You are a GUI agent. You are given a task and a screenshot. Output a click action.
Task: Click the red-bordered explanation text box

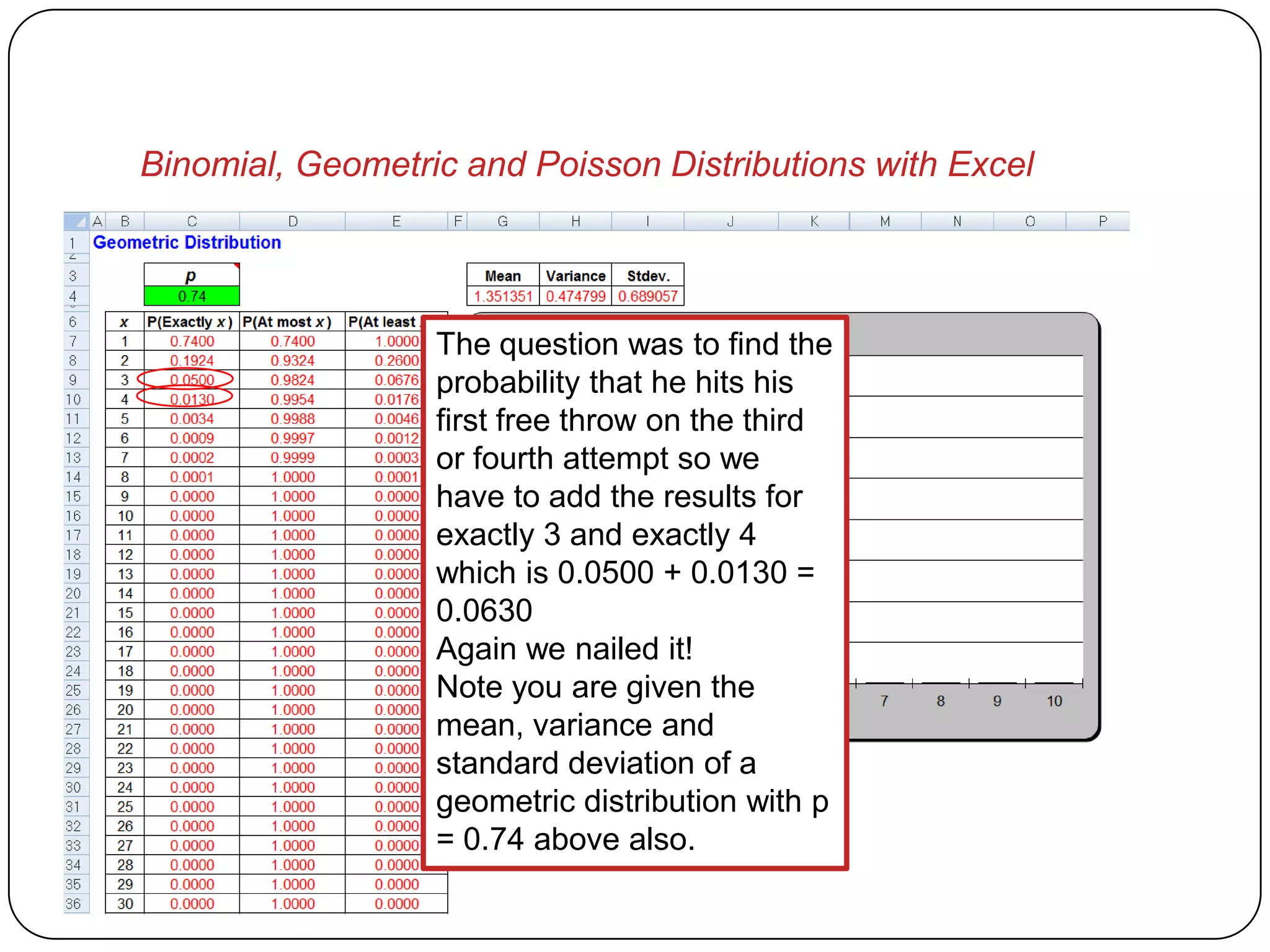click(x=635, y=593)
